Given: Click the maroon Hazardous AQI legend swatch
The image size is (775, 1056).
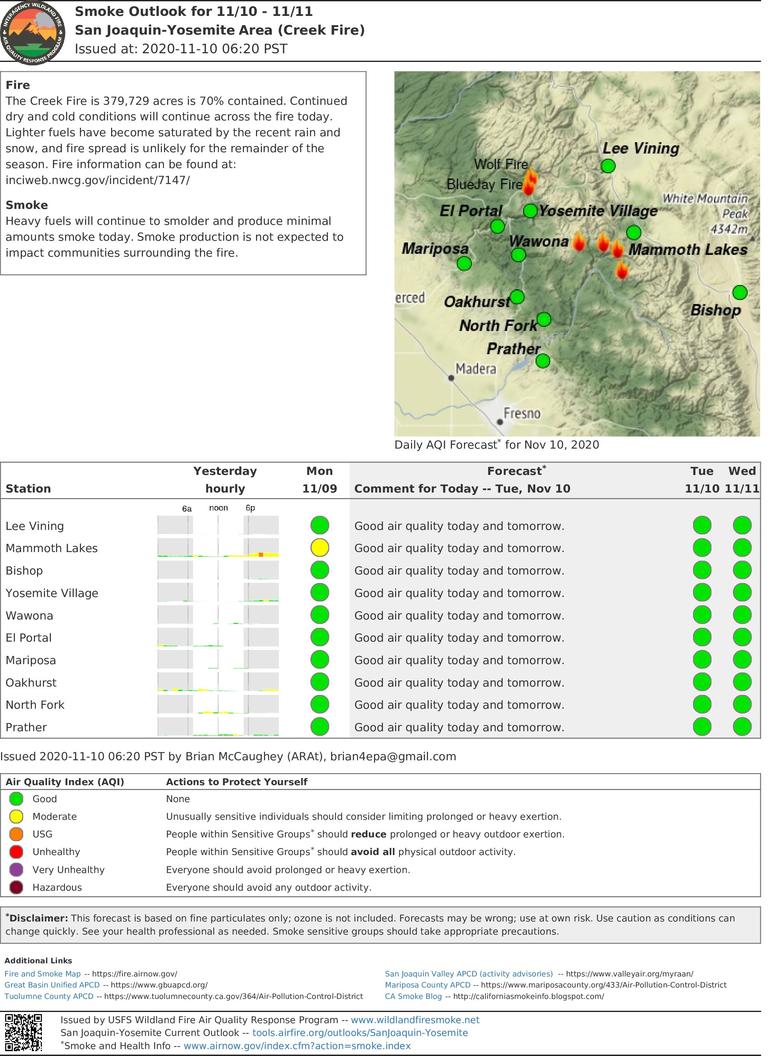Looking at the screenshot, I should coord(16,887).
